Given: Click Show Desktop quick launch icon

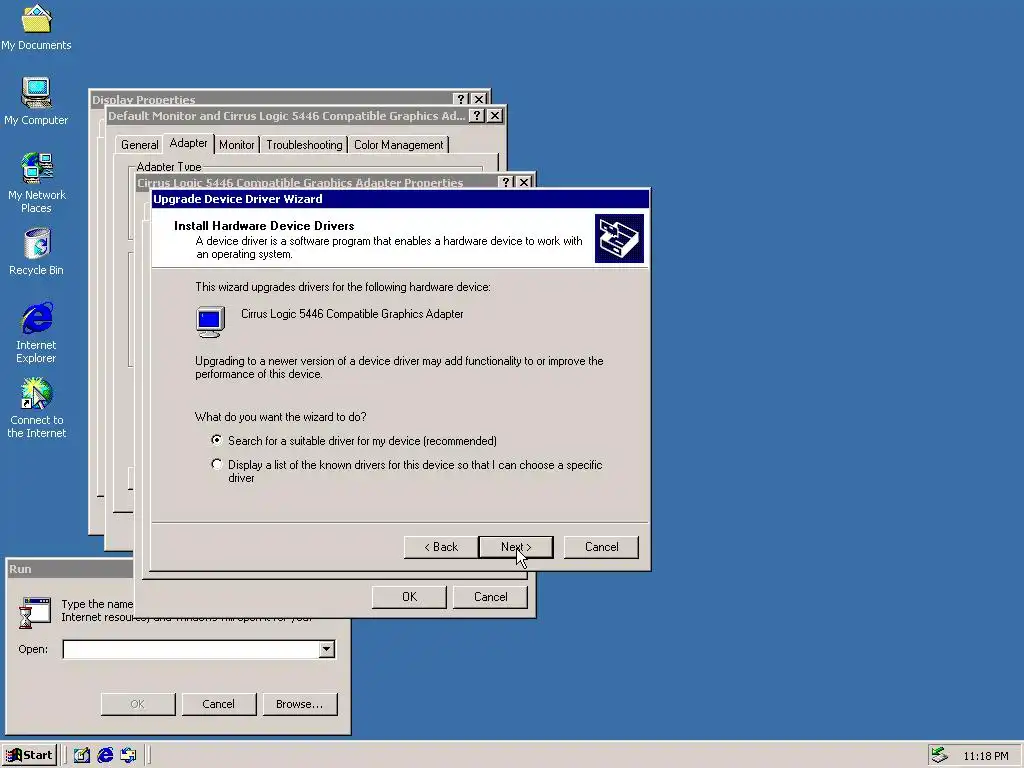Looking at the screenshot, I should 82,755.
